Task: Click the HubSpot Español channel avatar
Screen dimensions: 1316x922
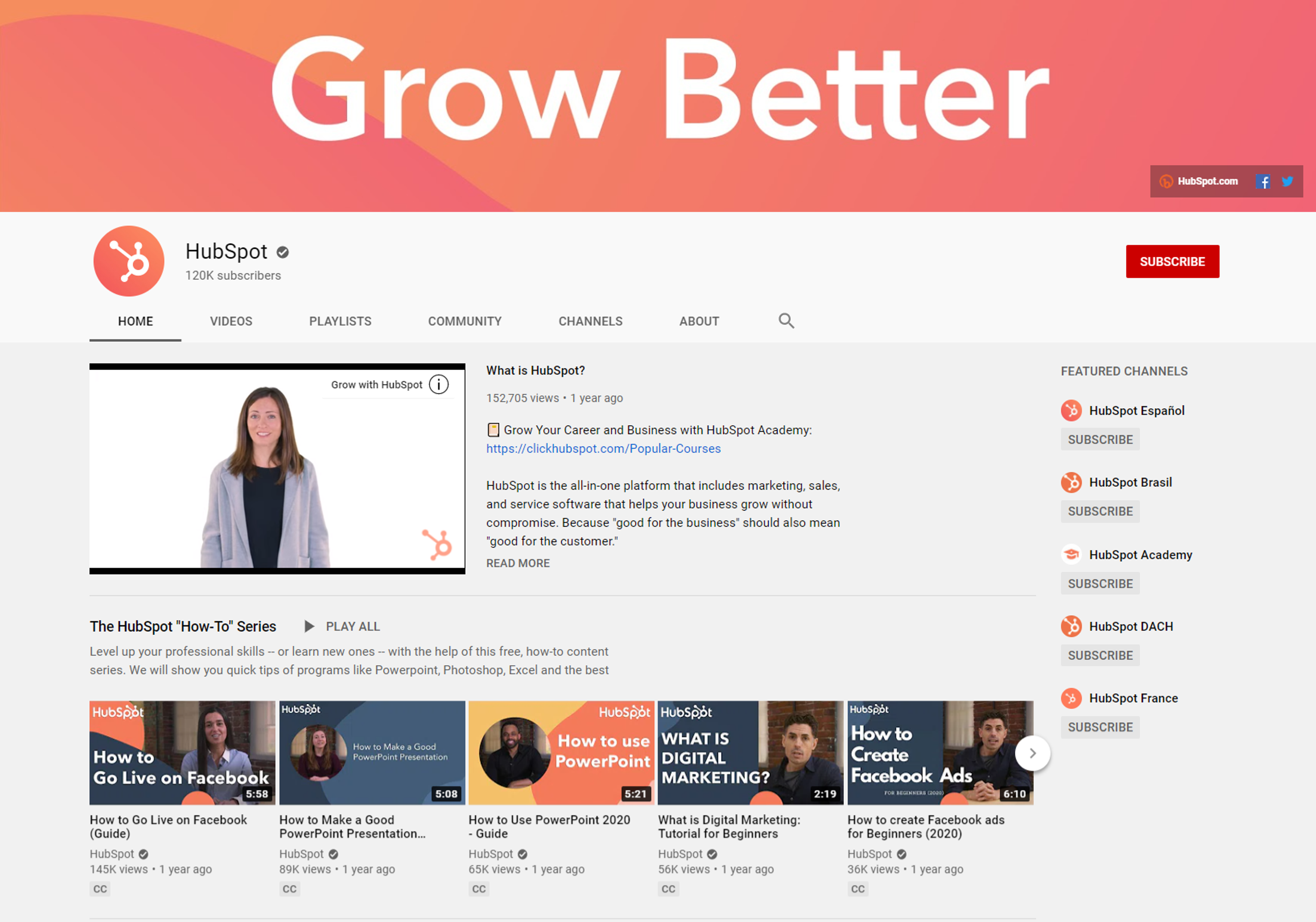Action: 1071,410
